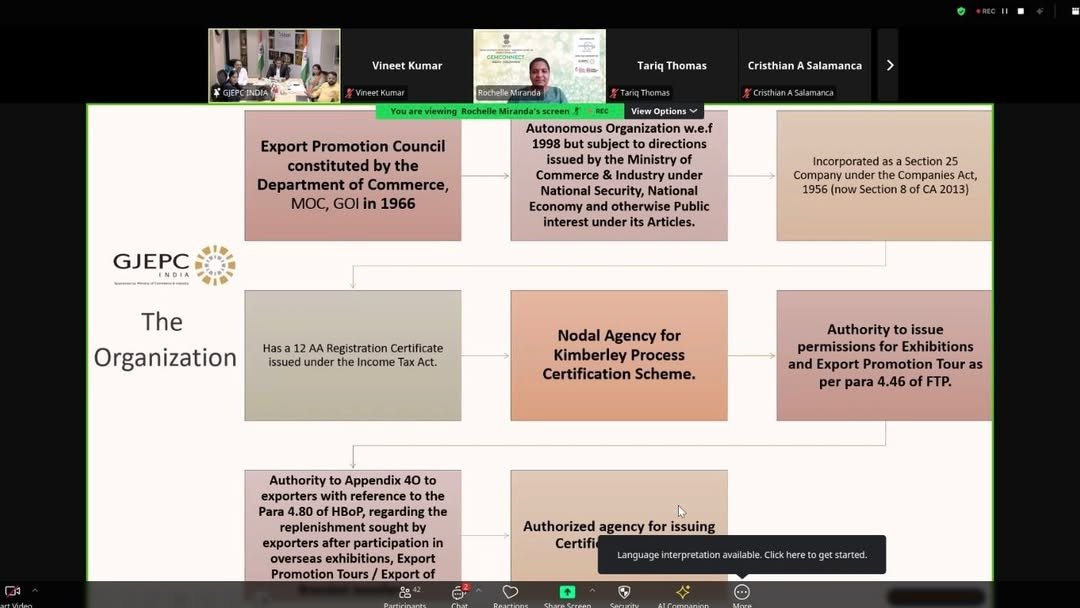Open the Chat panel
This screenshot has height=608, width=1080.
[x=459, y=596]
